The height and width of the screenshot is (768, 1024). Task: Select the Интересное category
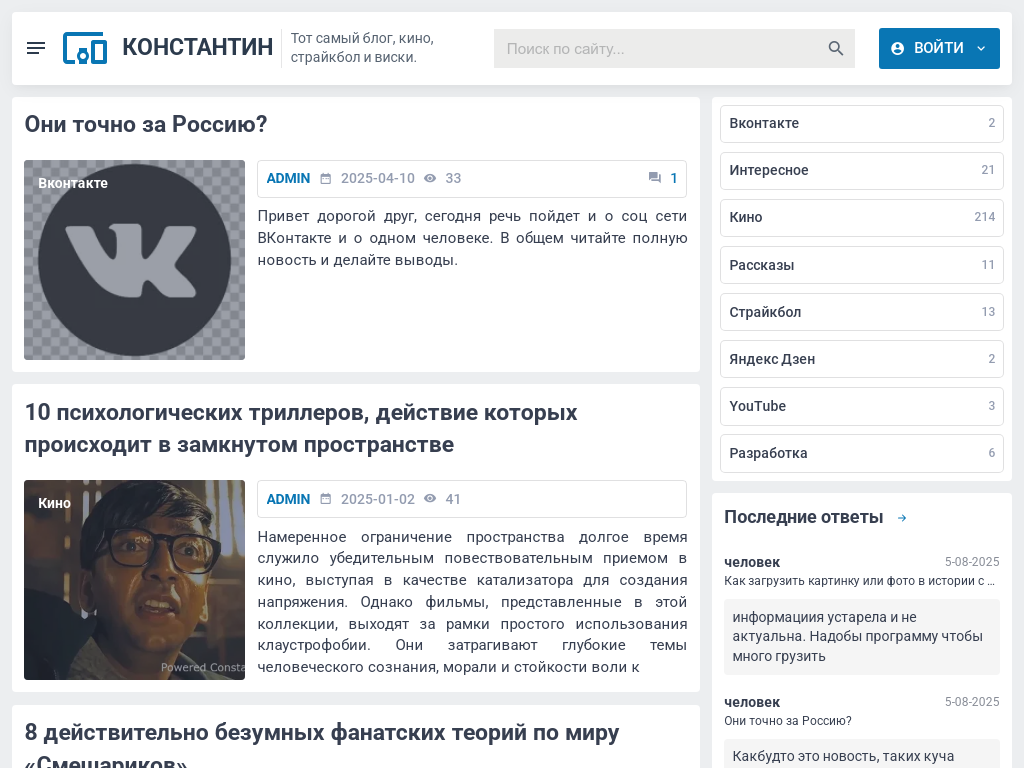click(861, 170)
